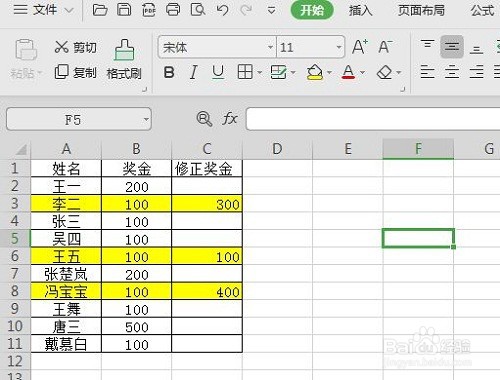The width and height of the screenshot is (500, 380).
Task: Set middle vertical alignment
Action: 452,47
